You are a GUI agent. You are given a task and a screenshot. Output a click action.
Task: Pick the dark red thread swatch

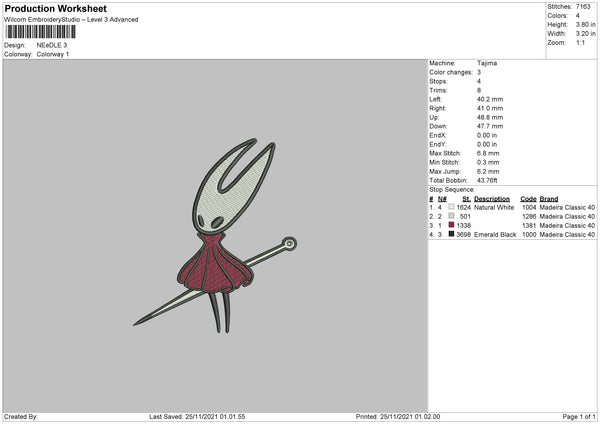click(451, 225)
